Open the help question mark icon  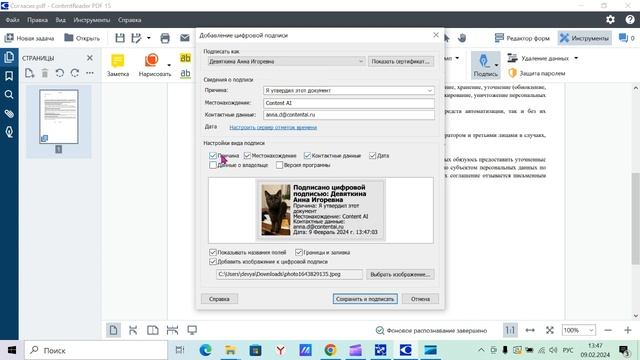630,20
